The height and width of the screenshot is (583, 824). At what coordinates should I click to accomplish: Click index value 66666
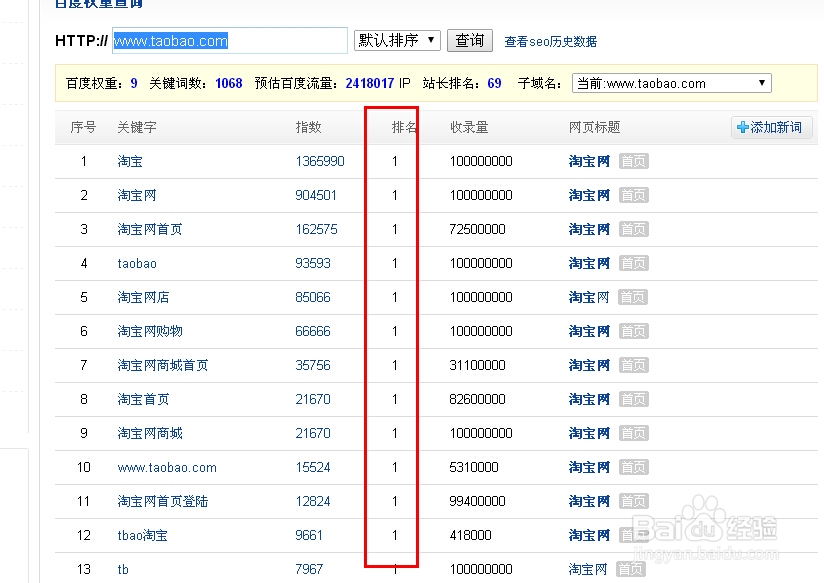(313, 331)
